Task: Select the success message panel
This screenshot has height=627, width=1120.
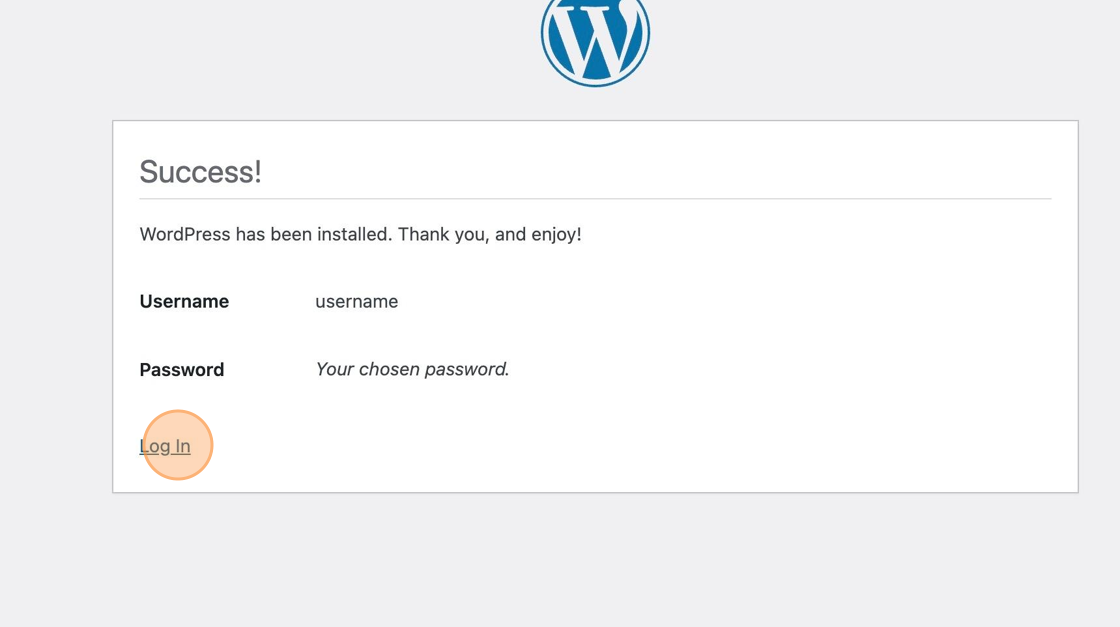Action: pos(596,305)
